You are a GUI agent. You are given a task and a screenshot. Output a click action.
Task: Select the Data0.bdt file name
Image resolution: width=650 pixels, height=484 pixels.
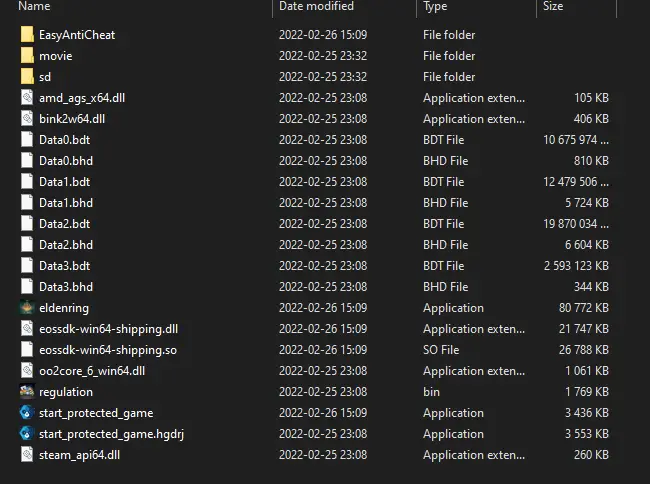tap(64, 140)
